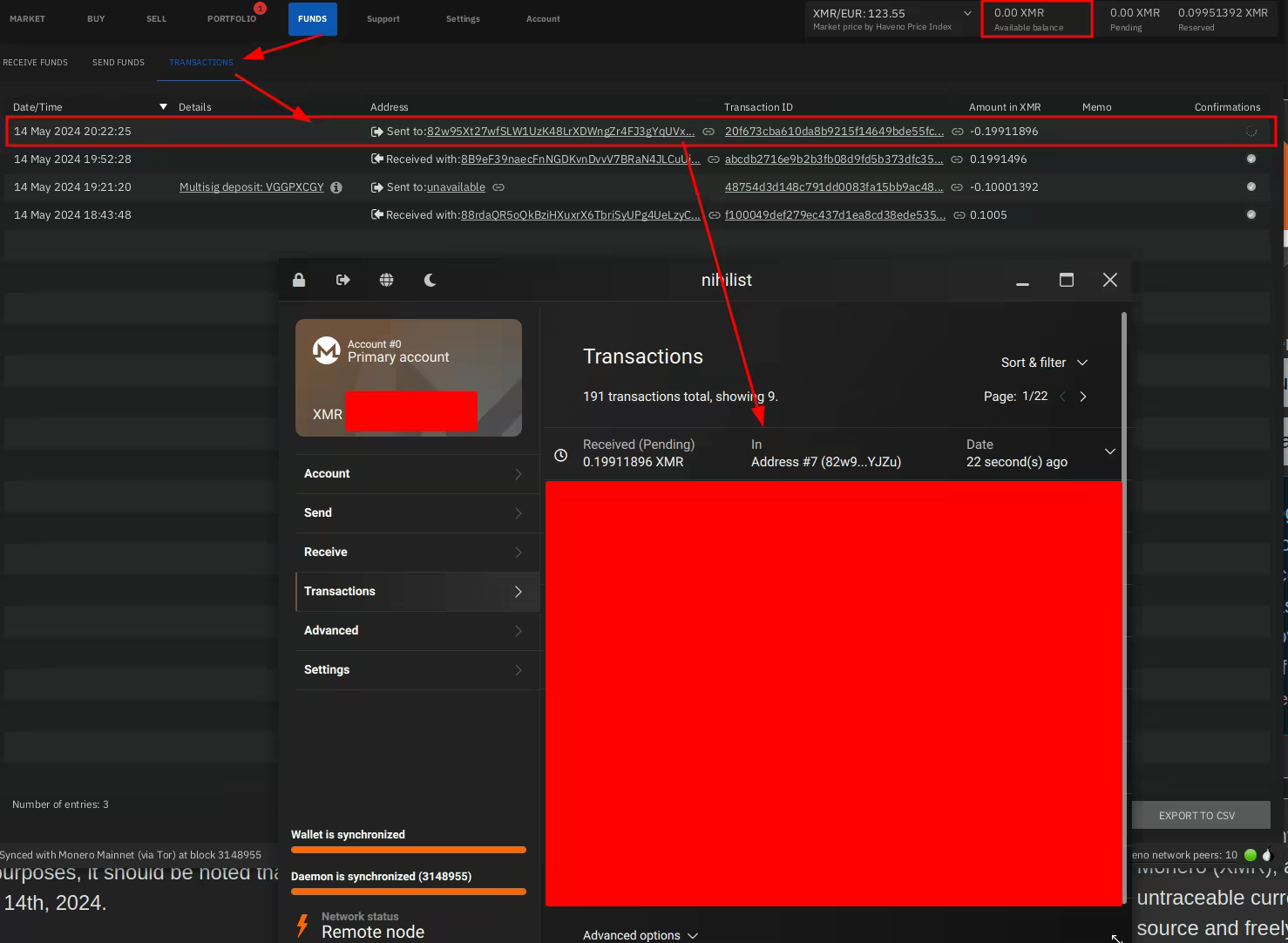This screenshot has height=943, width=1288.
Task: Open the Portfolio menu
Action: click(232, 19)
